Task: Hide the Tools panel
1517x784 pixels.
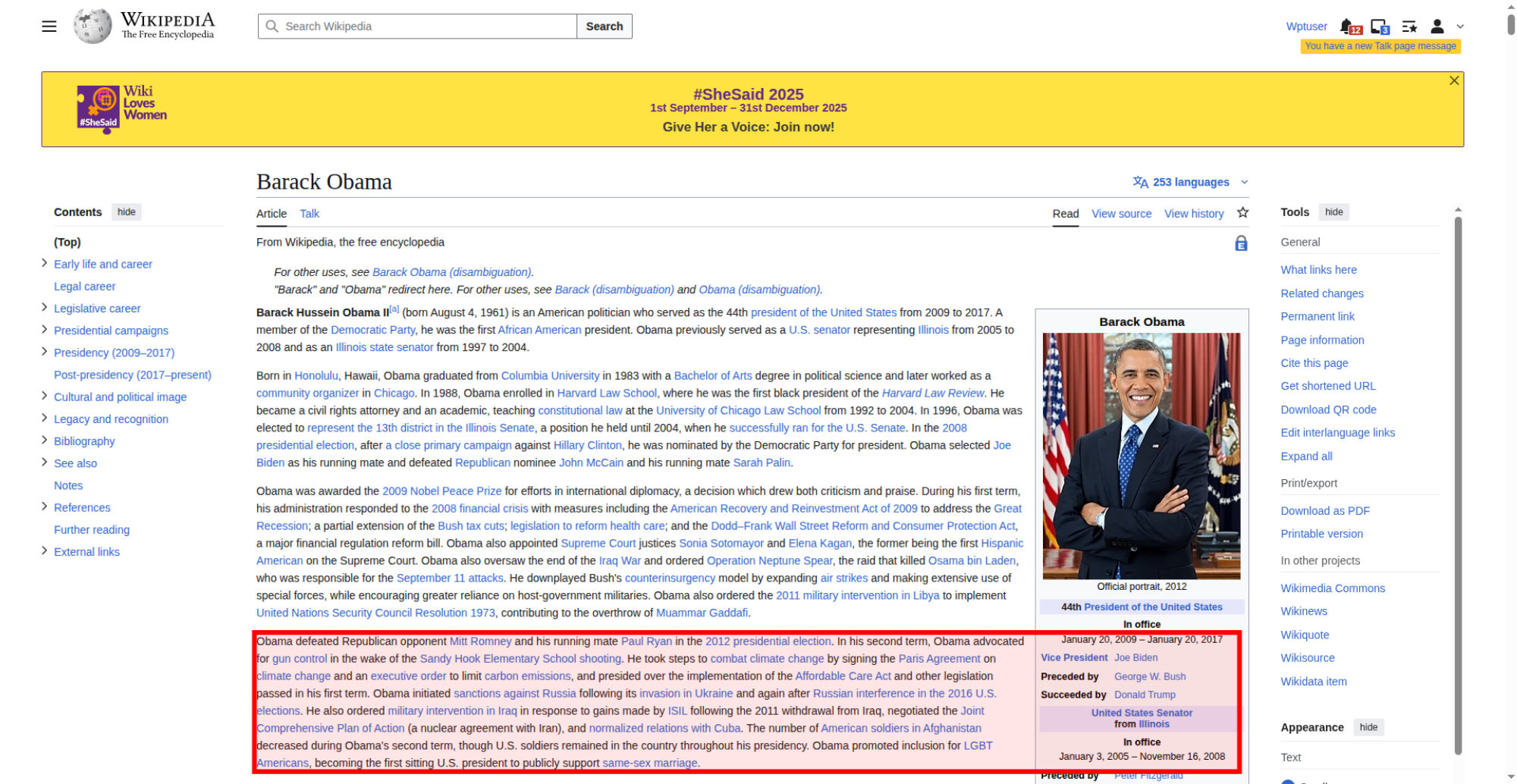Action: click(1333, 212)
